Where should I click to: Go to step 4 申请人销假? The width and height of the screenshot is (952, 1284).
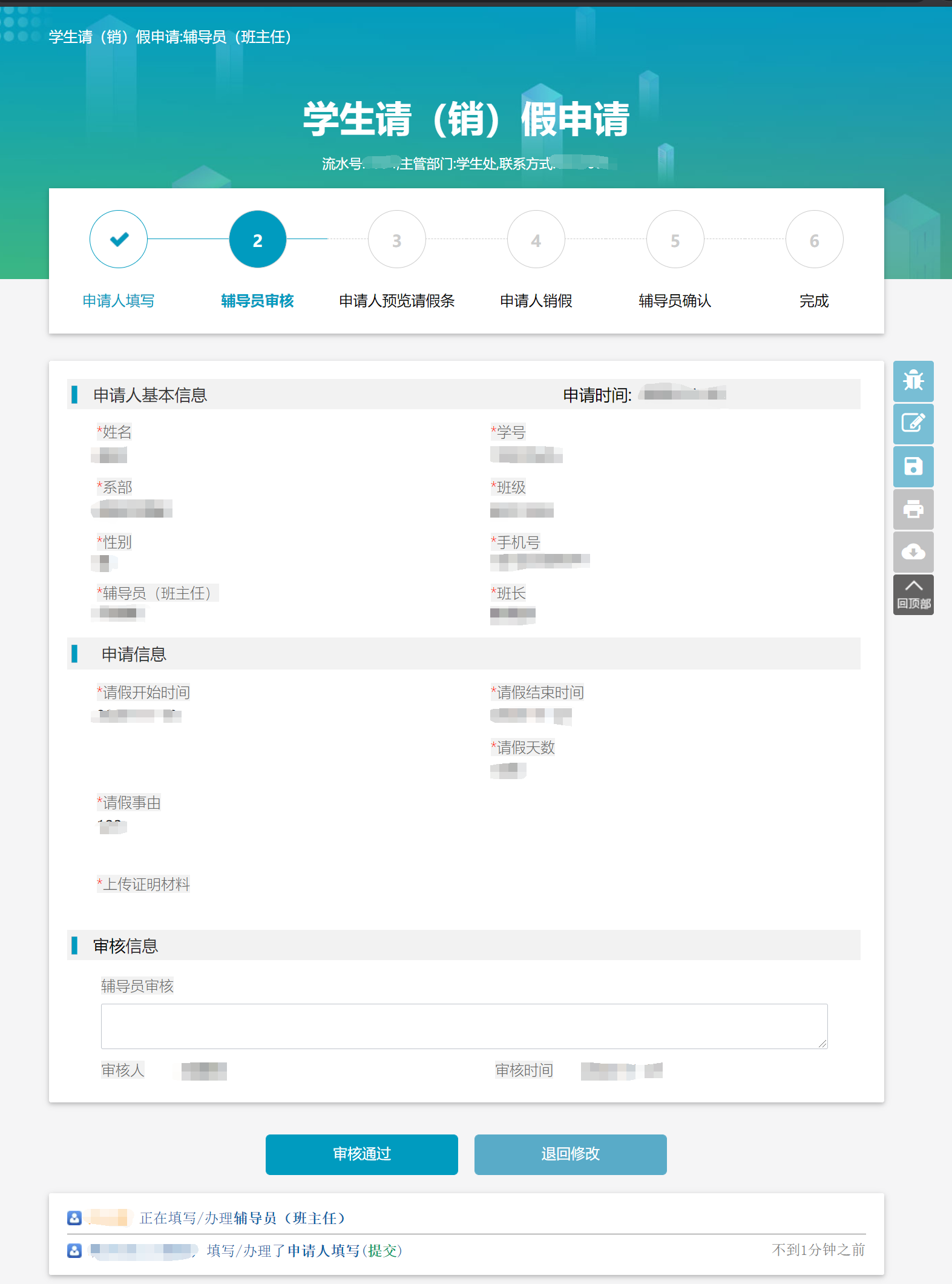coord(536,239)
